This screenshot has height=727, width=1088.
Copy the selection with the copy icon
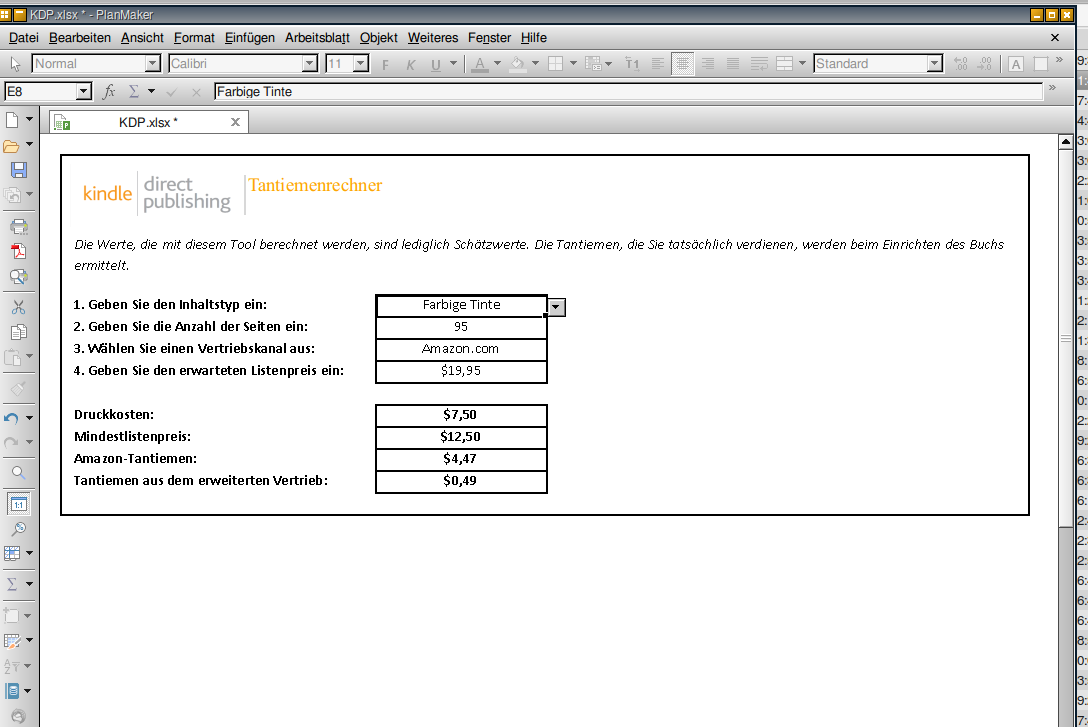[x=19, y=332]
